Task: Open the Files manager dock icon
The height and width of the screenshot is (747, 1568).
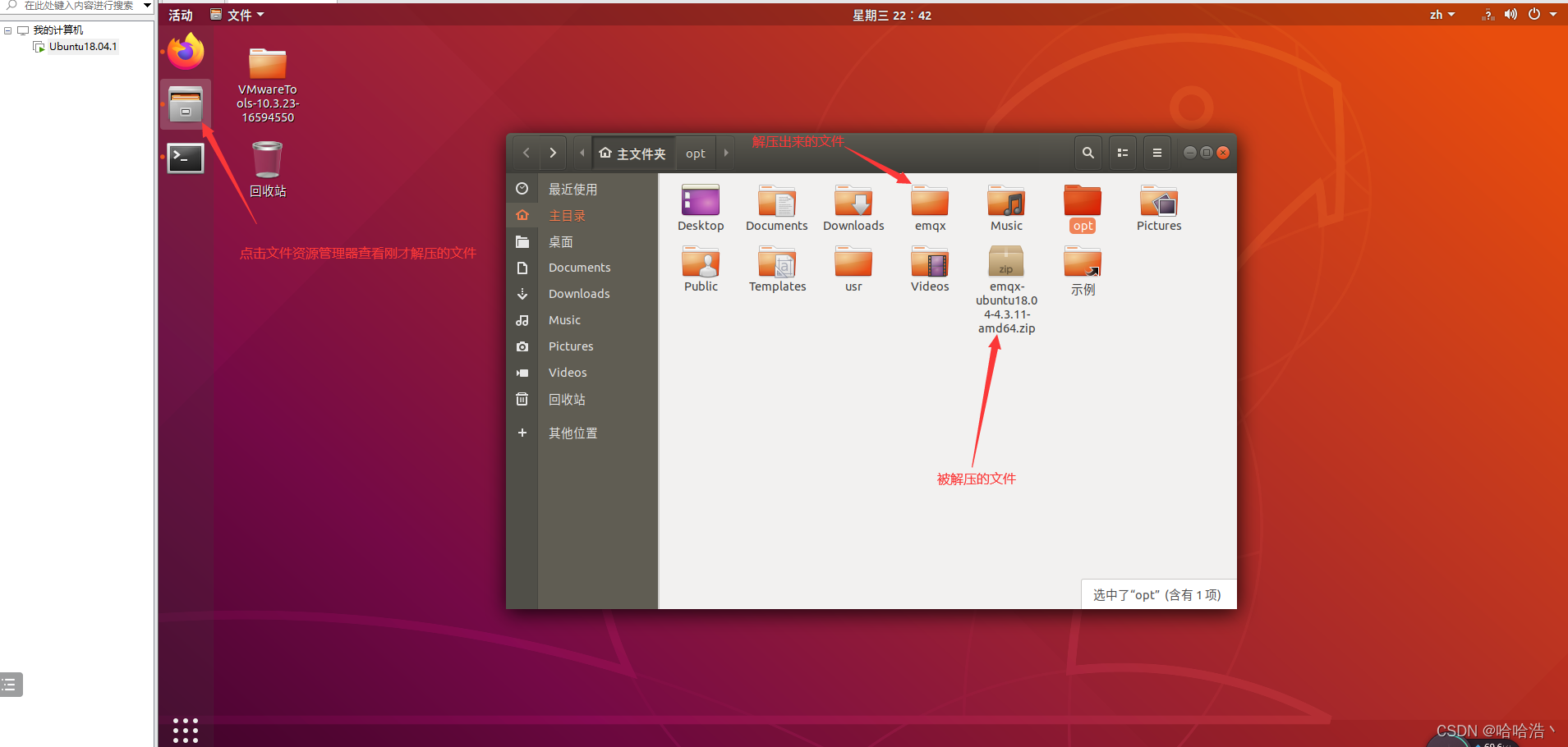Action: 186,104
